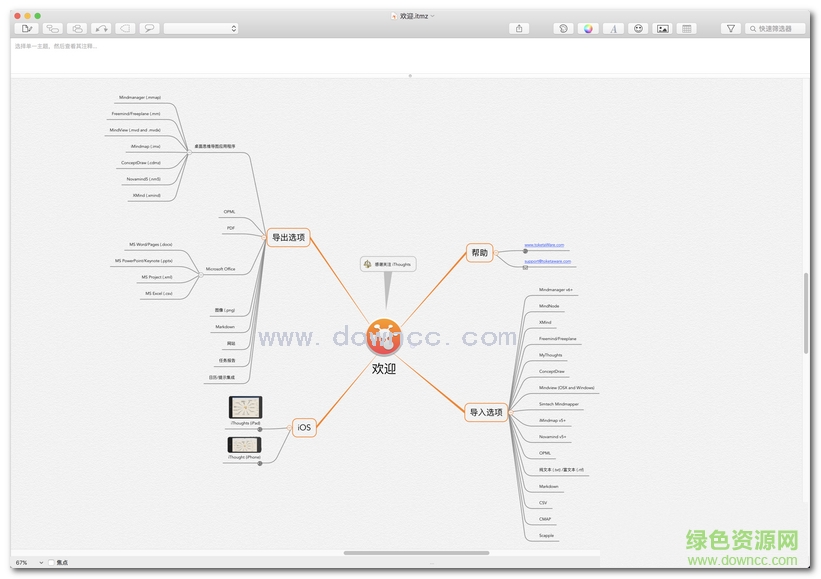Open the font formatting A icon
Image resolution: width=821 pixels, height=579 pixels.
click(x=614, y=28)
